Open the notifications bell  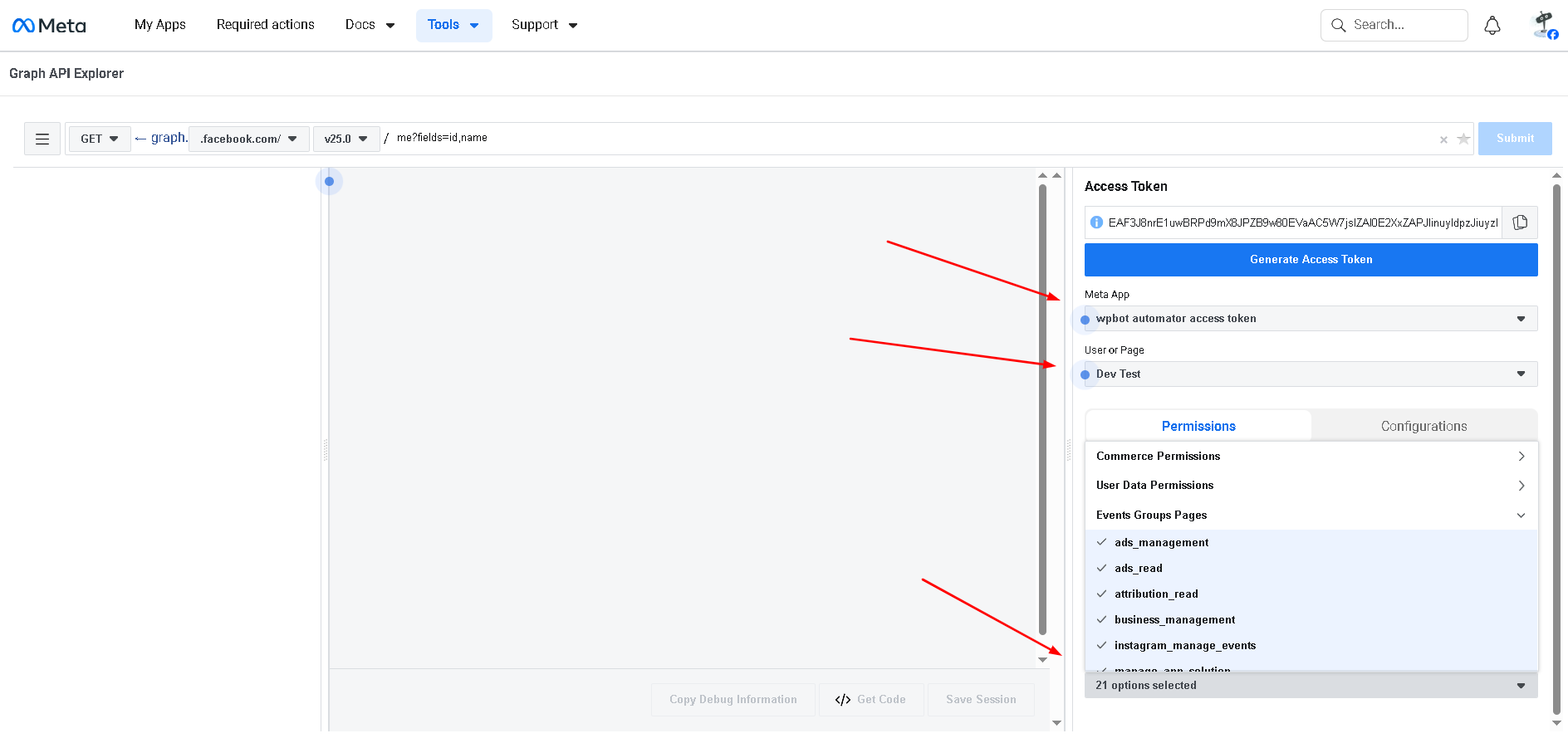1492,26
